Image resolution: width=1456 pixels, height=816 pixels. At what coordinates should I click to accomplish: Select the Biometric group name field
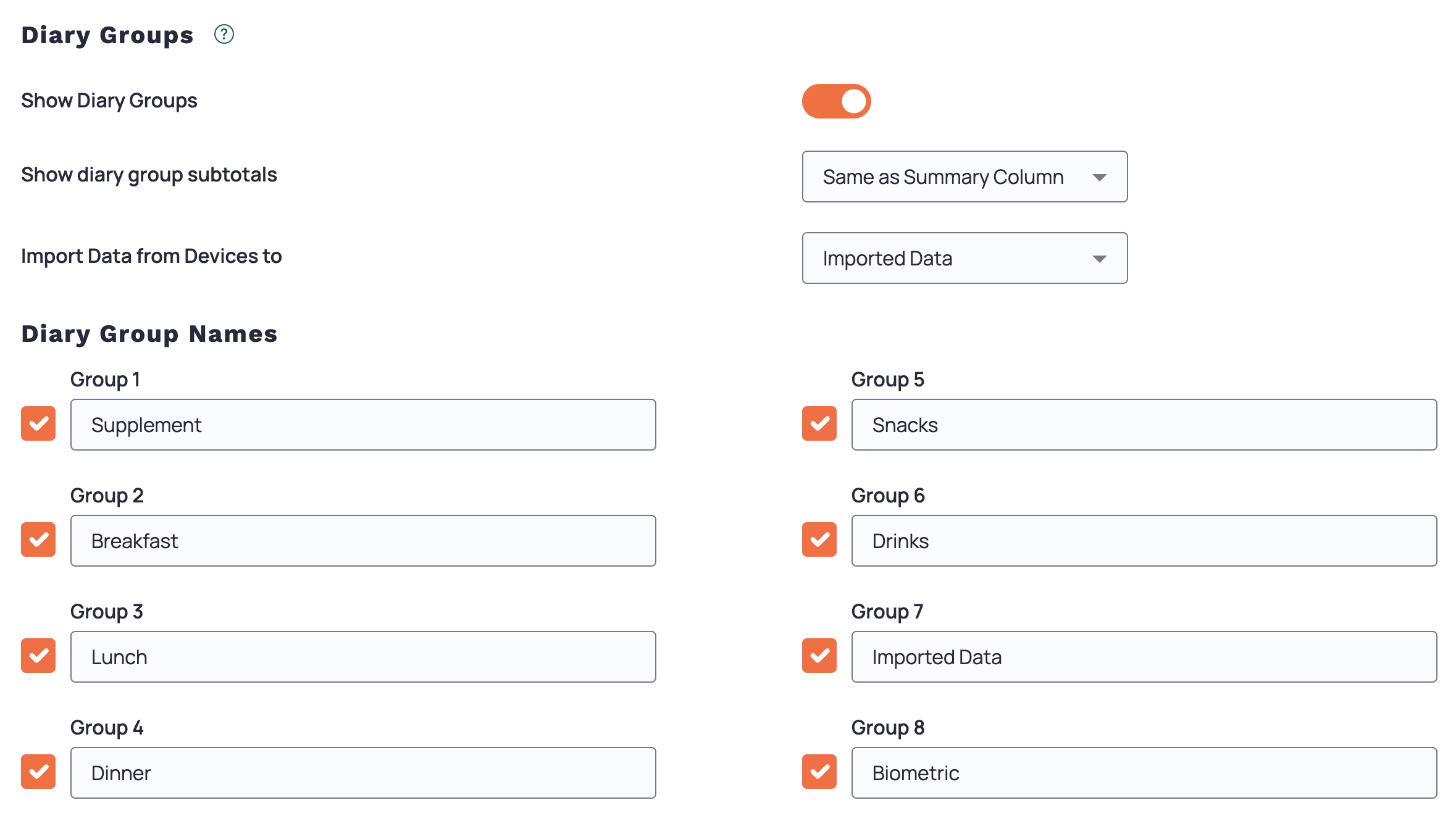[x=1144, y=772]
